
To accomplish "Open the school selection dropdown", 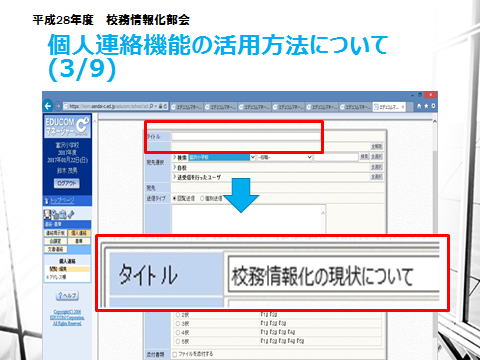I will tap(222, 157).
